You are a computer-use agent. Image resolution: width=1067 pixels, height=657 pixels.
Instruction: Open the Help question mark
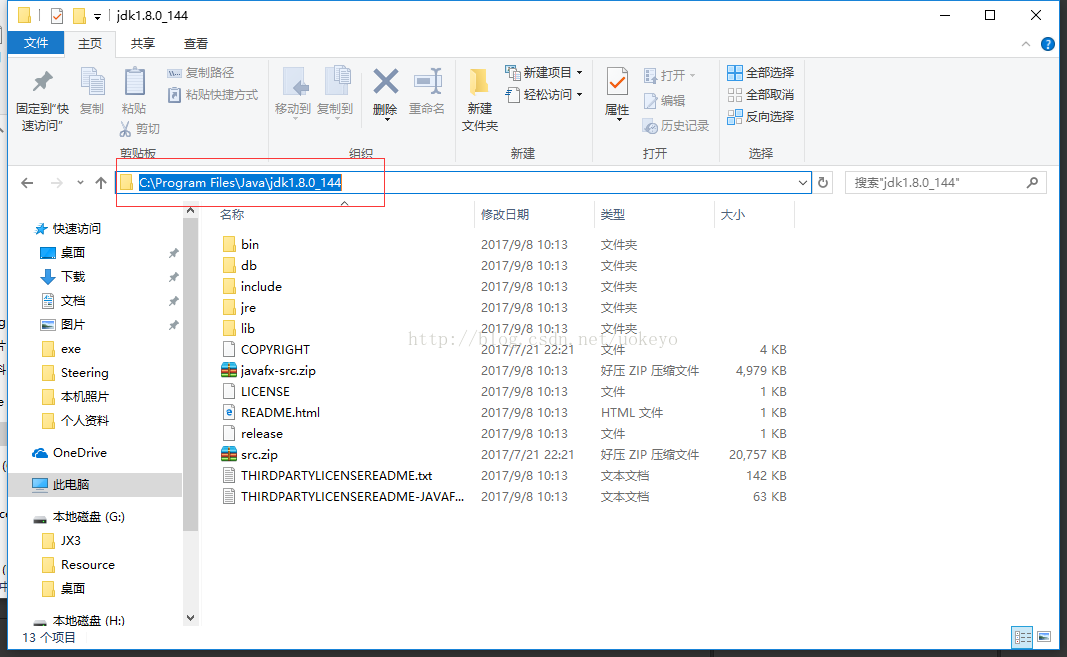1048,44
